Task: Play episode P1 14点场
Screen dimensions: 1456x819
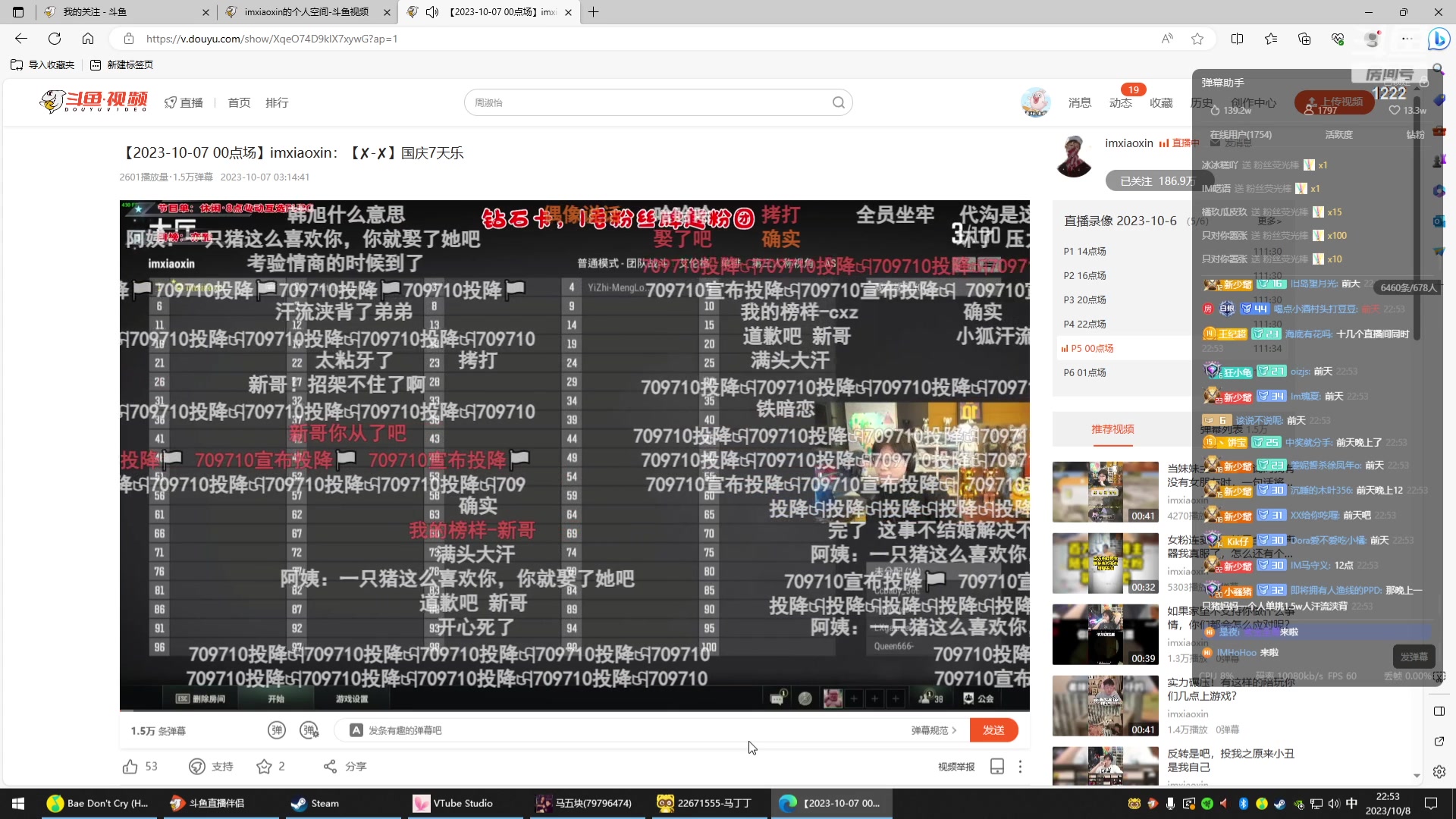Action: click(1084, 251)
